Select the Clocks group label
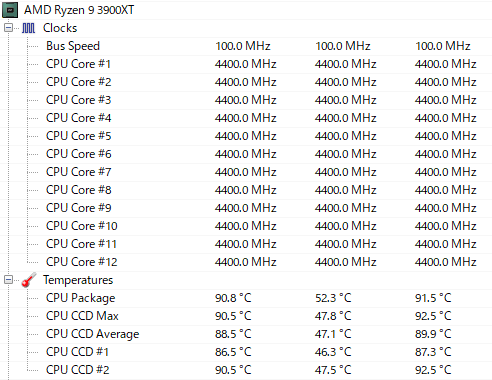The width and height of the screenshot is (492, 380). 60,28
